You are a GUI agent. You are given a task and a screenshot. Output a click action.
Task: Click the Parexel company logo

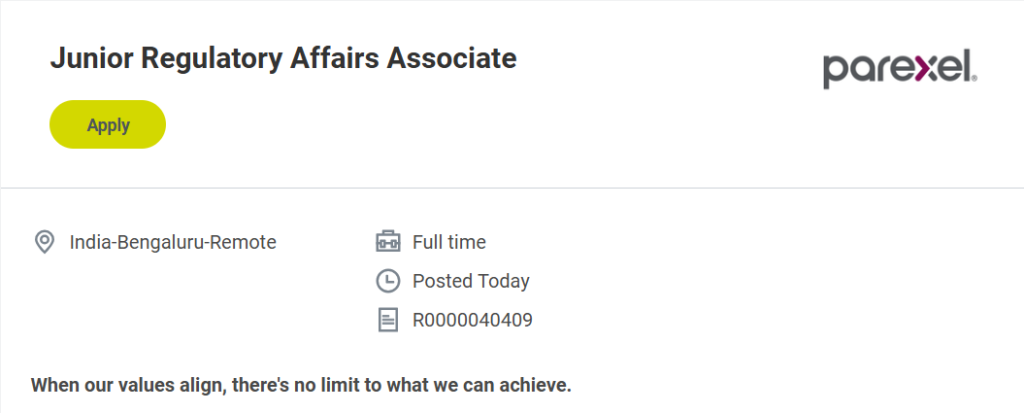[x=899, y=70]
